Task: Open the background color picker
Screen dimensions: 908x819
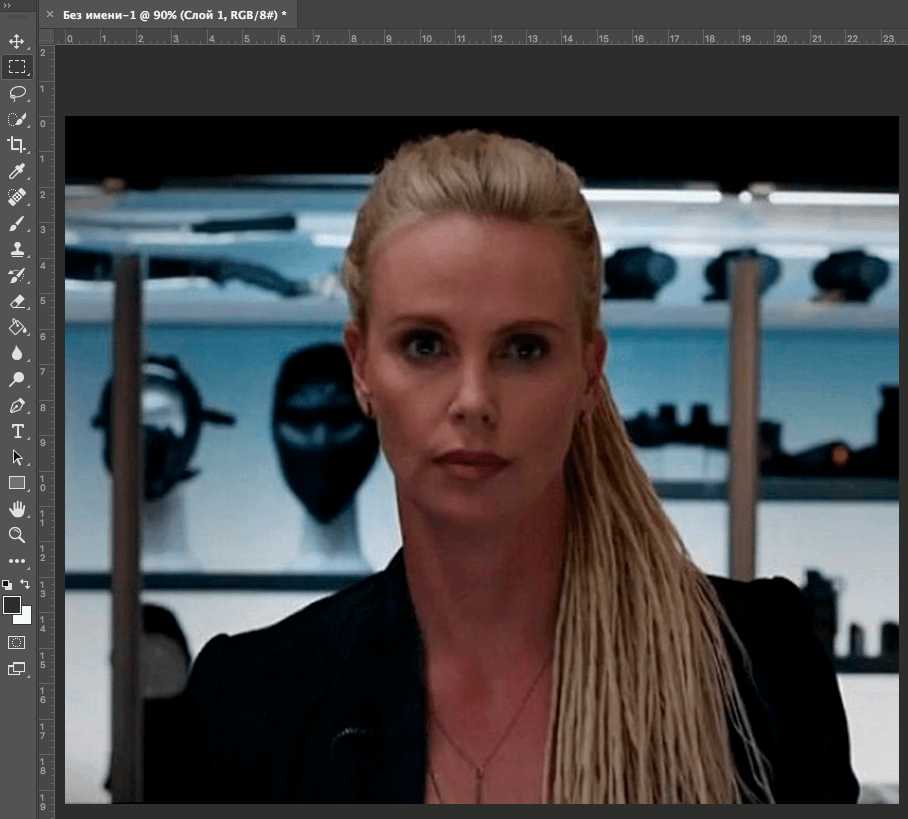Action: click(25, 617)
